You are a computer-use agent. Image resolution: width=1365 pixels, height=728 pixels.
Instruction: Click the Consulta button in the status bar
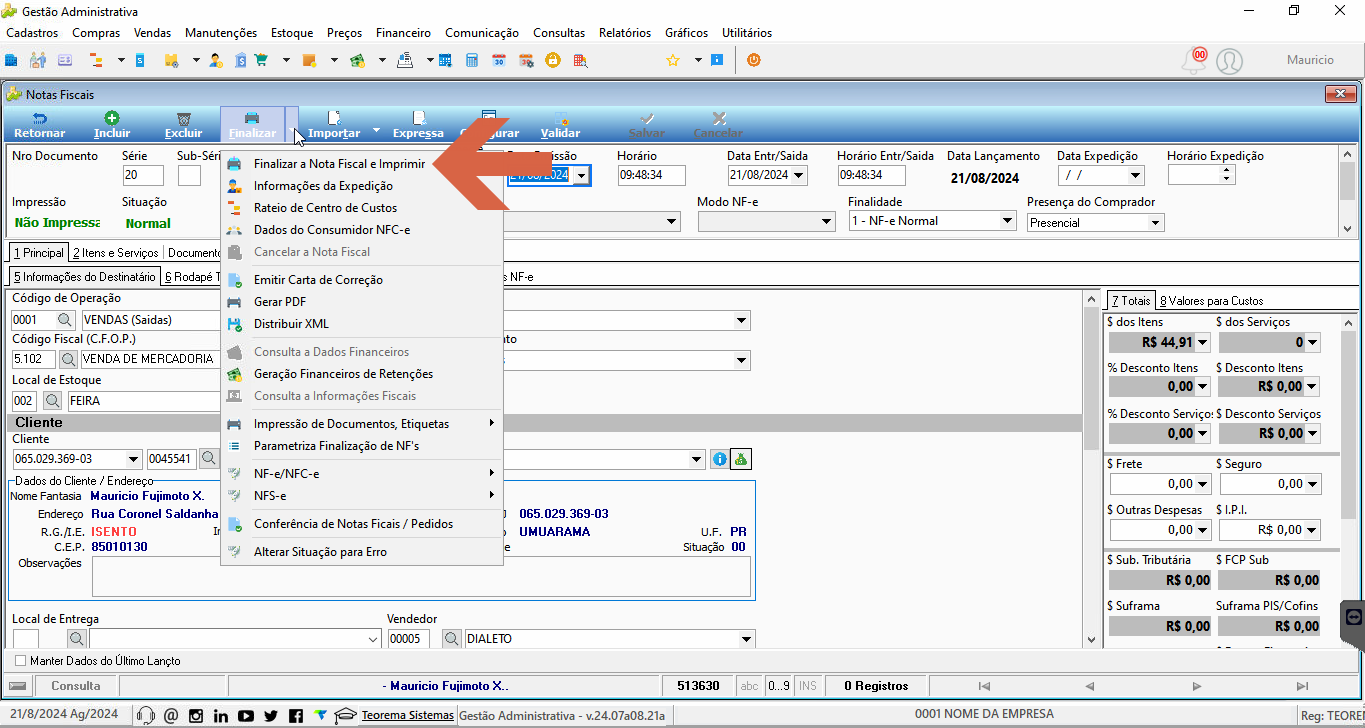76,686
